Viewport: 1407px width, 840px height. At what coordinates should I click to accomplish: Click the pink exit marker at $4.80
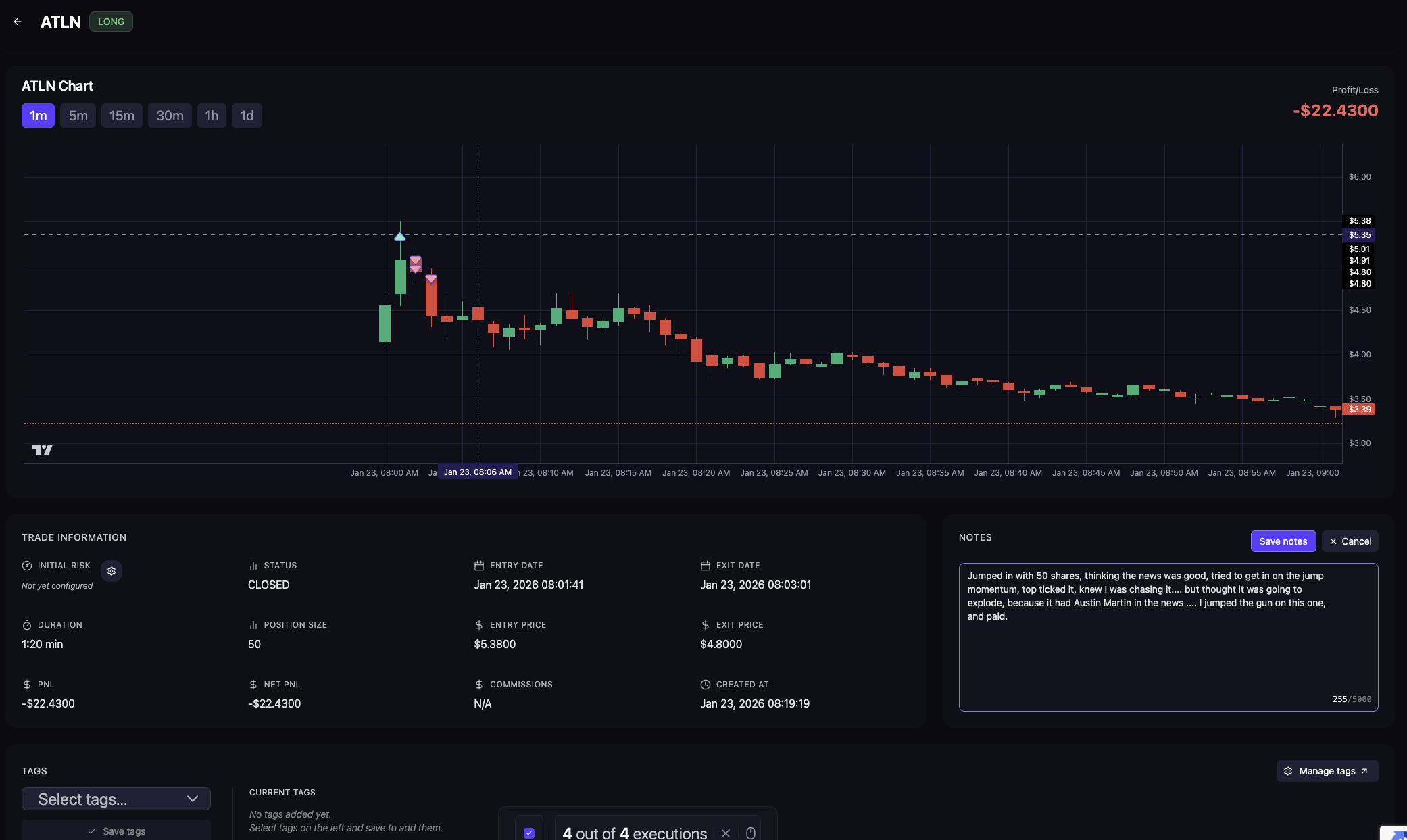(x=431, y=278)
